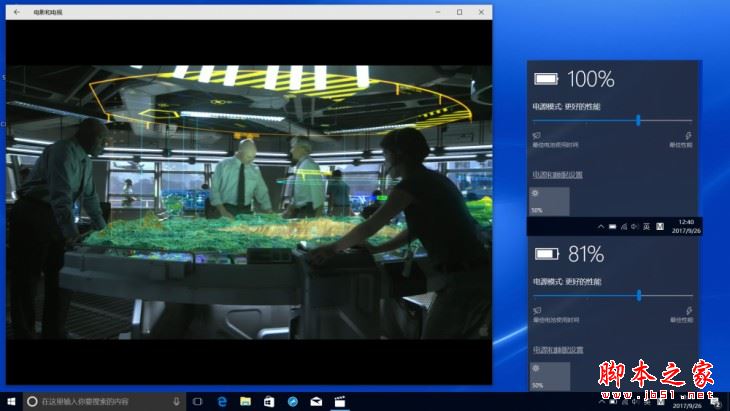The image size is (730, 411).
Task: Click best battery life icon in 81% panel
Action: 537,310
